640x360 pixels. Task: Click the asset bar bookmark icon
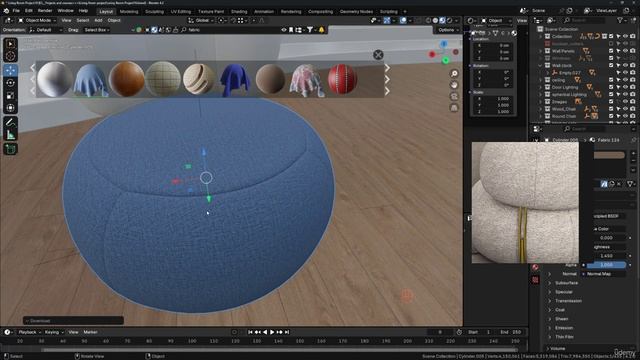click(x=291, y=30)
